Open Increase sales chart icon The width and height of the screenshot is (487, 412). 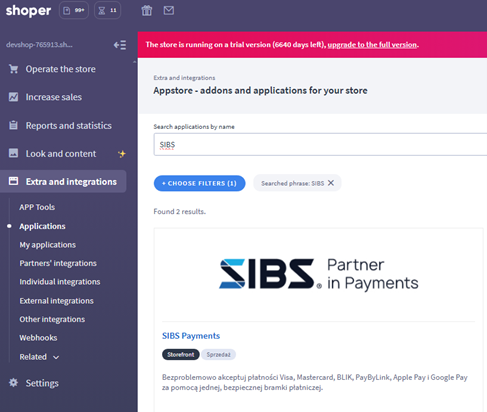[13, 97]
